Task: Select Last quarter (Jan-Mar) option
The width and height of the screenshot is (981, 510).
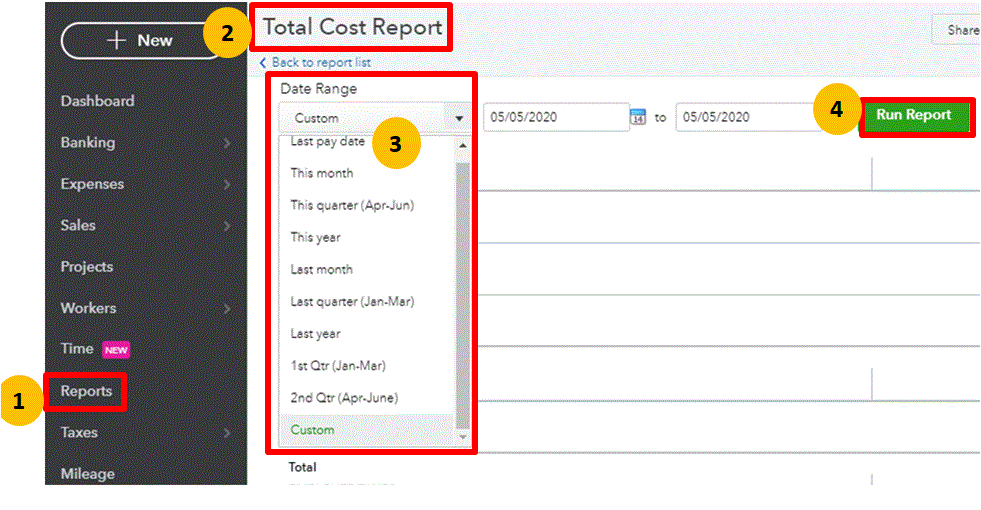Action: 352,302
